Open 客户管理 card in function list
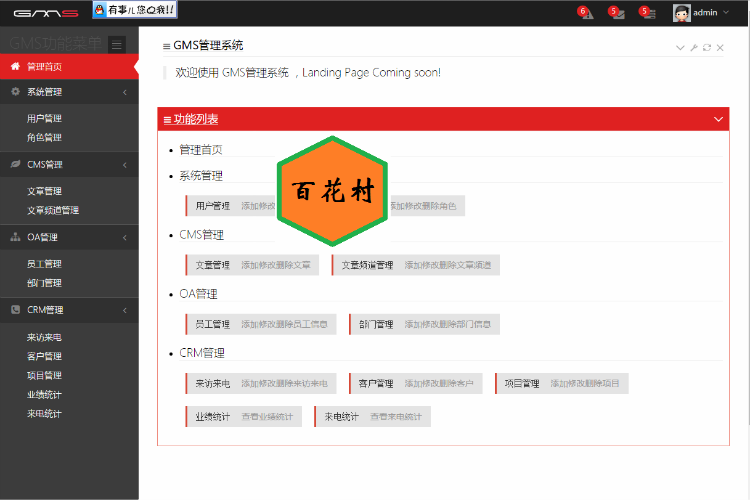 (x=416, y=384)
